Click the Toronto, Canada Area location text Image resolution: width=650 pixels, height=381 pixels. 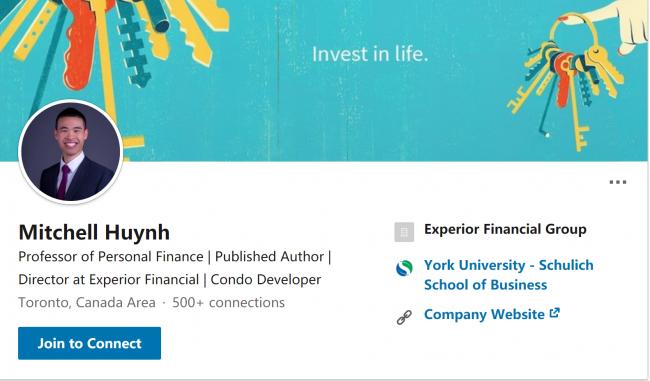coord(87,302)
